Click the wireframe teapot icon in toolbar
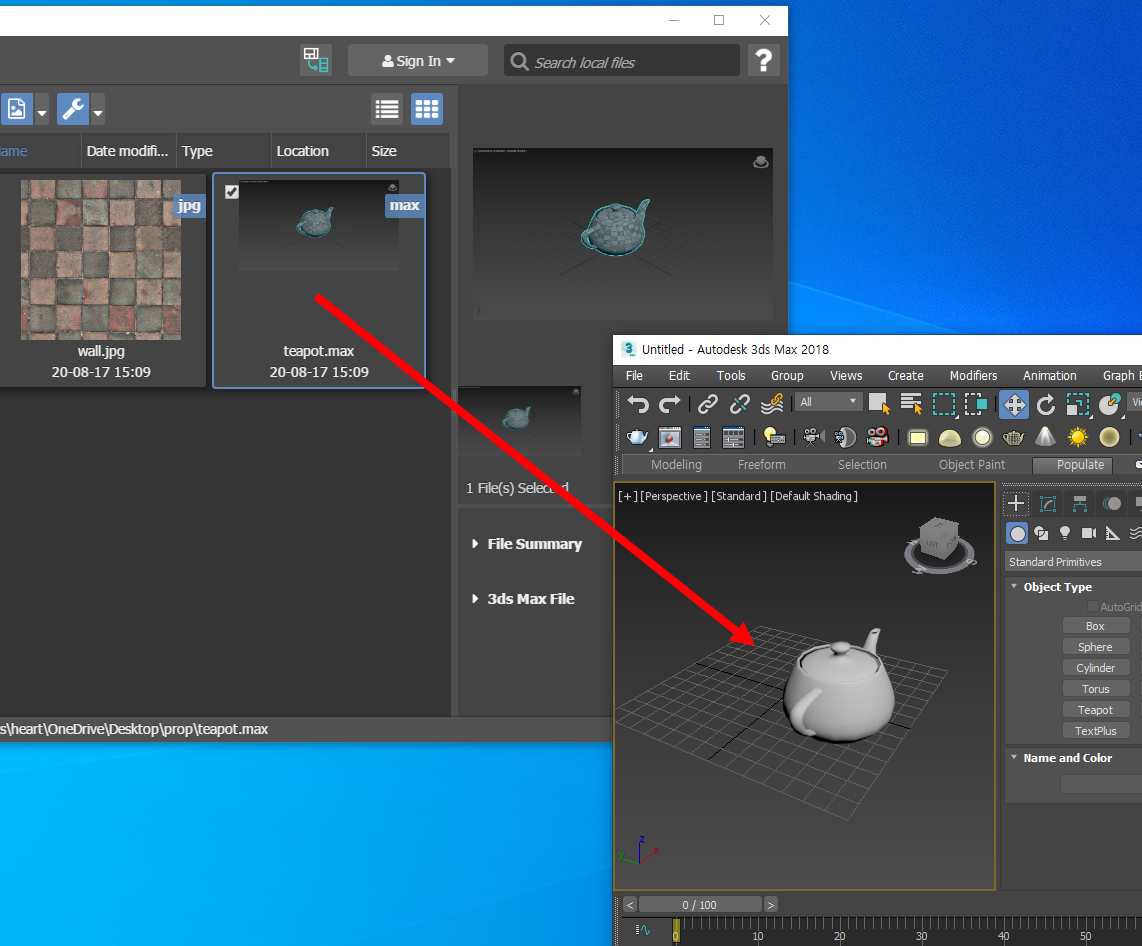 click(x=1014, y=438)
